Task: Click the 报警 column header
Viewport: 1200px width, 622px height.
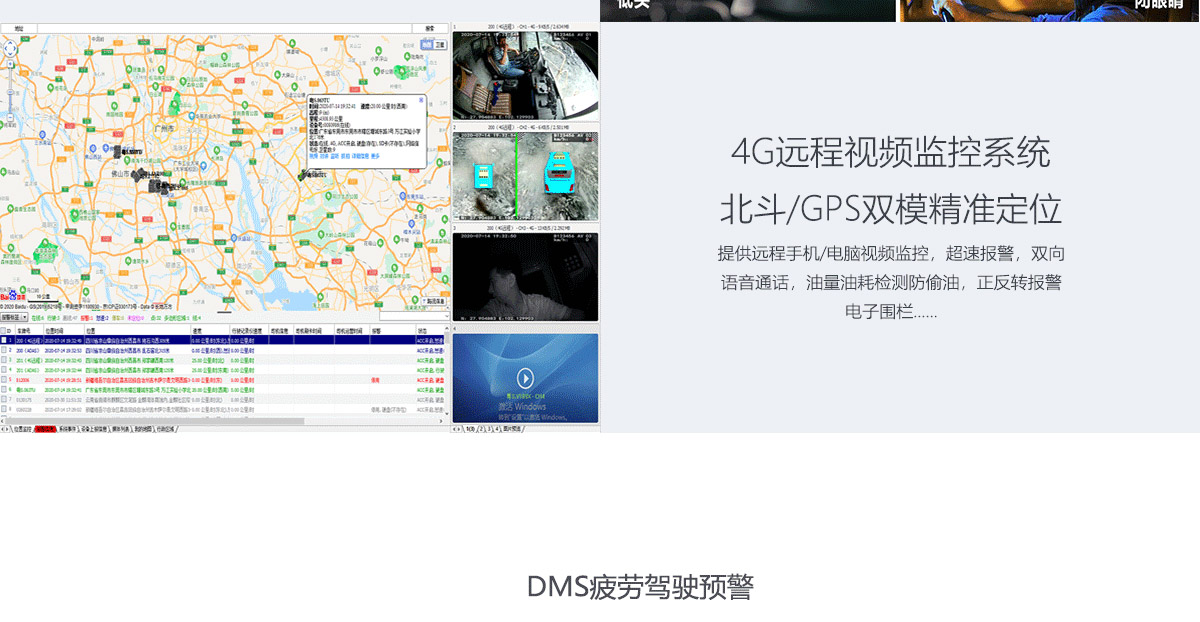Action: coord(393,330)
